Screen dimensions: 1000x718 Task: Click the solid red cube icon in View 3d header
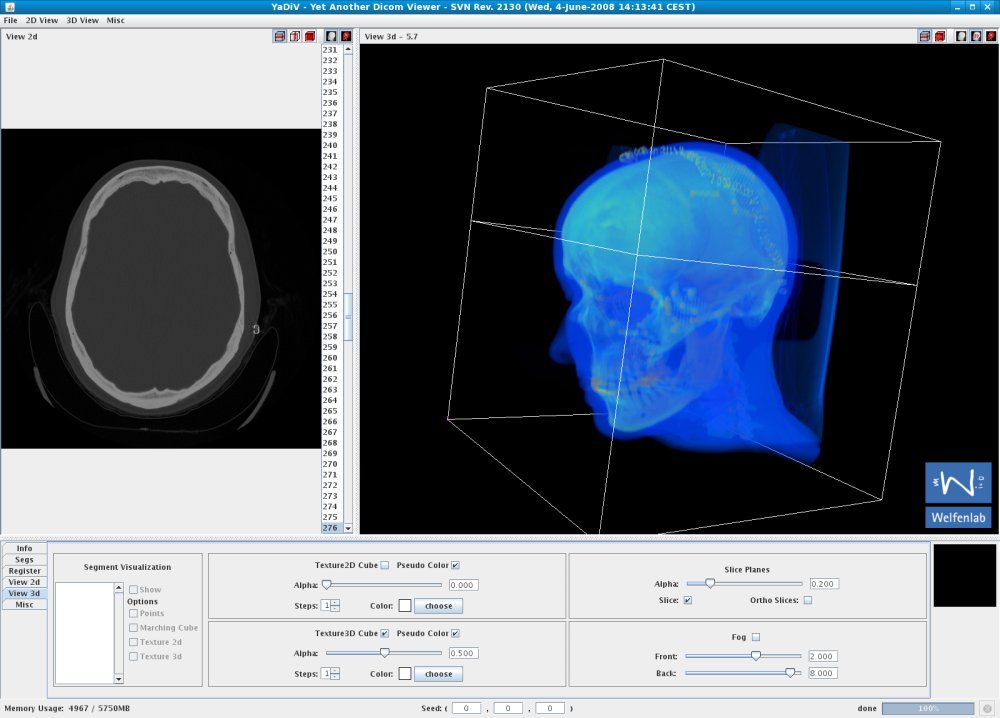point(940,37)
